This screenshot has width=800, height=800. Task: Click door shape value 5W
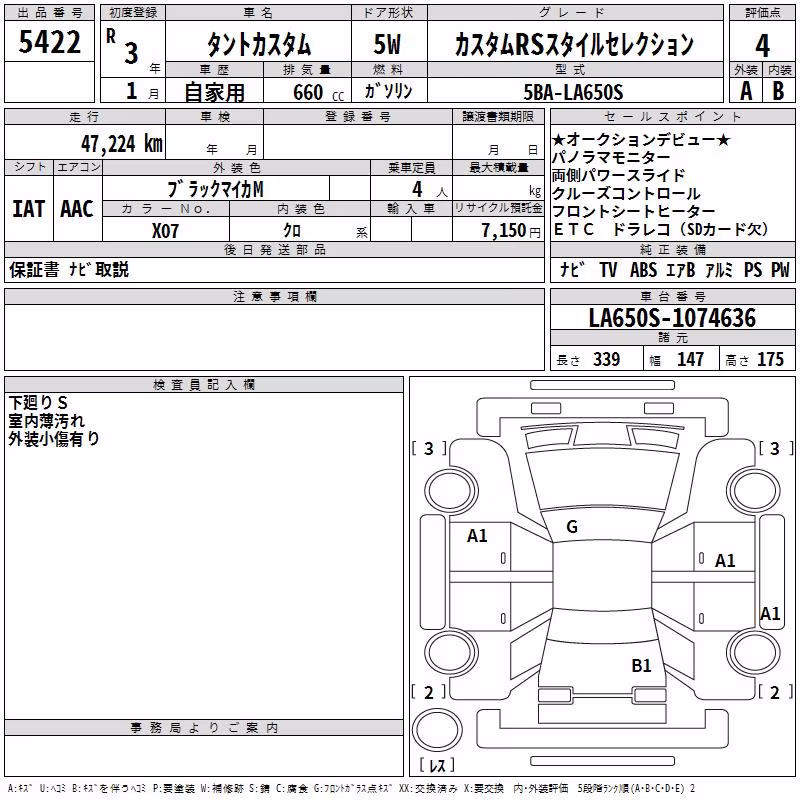pos(387,44)
